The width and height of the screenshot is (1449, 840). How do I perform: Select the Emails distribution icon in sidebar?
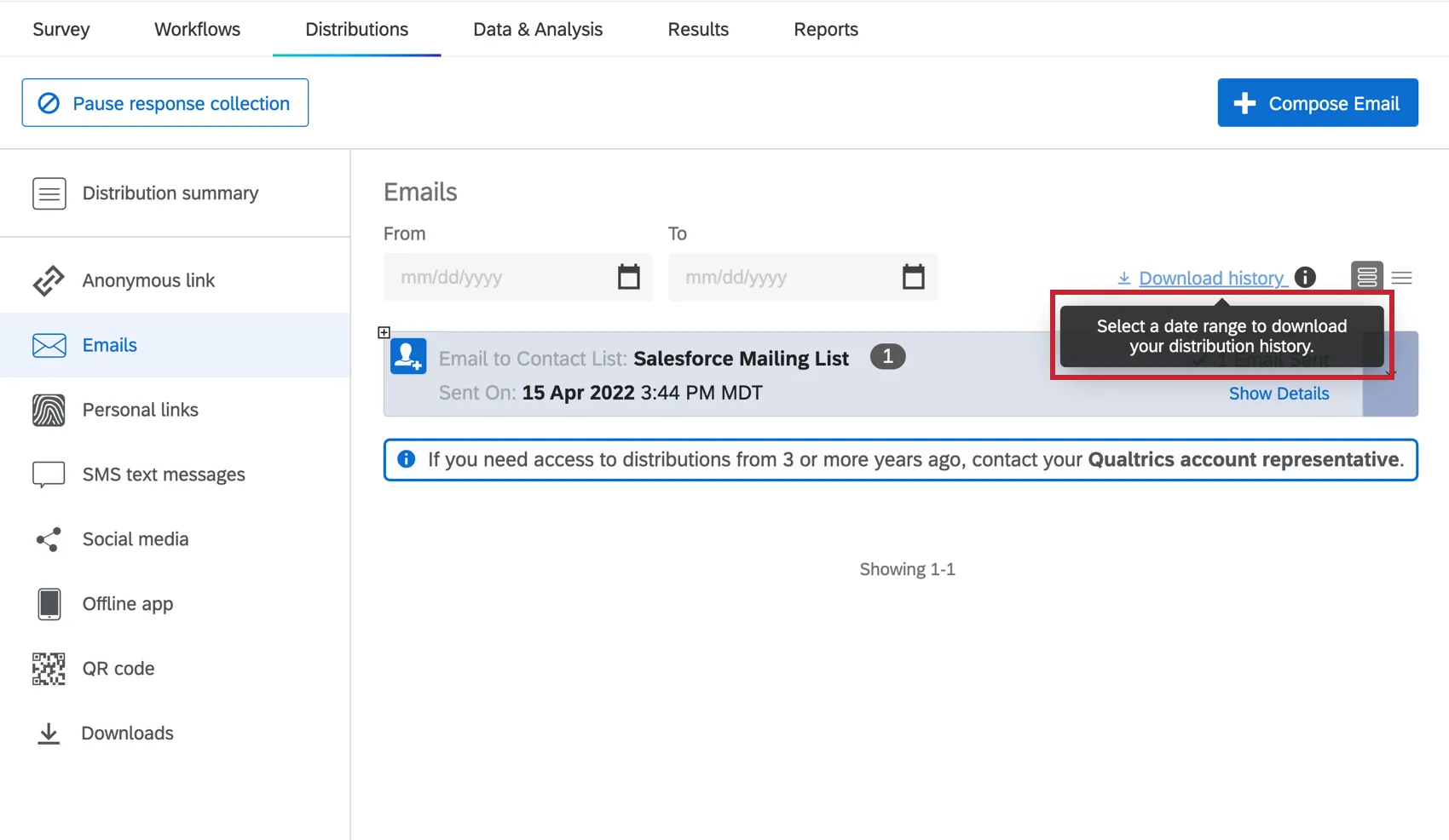[49, 345]
